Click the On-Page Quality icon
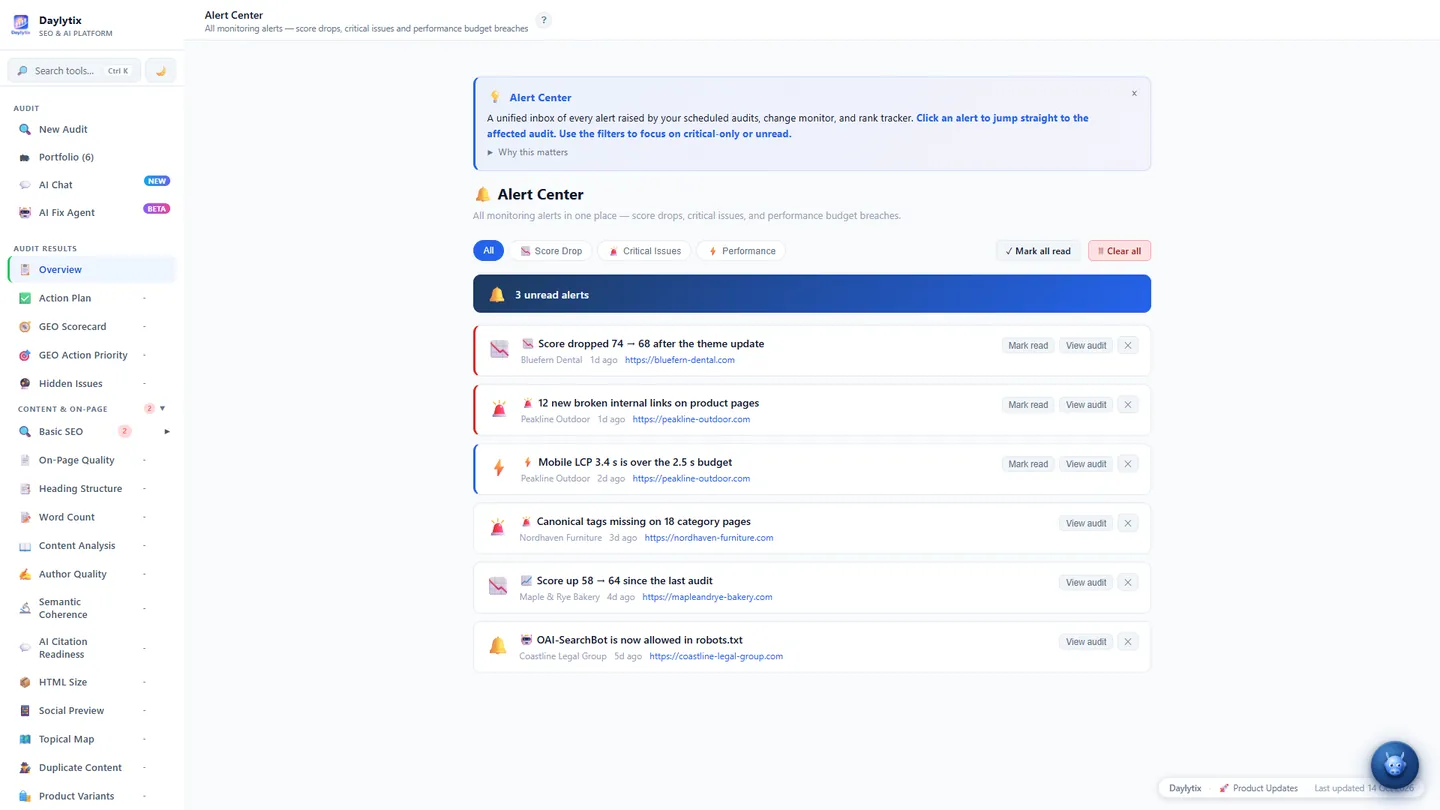1440x810 pixels. (25, 460)
